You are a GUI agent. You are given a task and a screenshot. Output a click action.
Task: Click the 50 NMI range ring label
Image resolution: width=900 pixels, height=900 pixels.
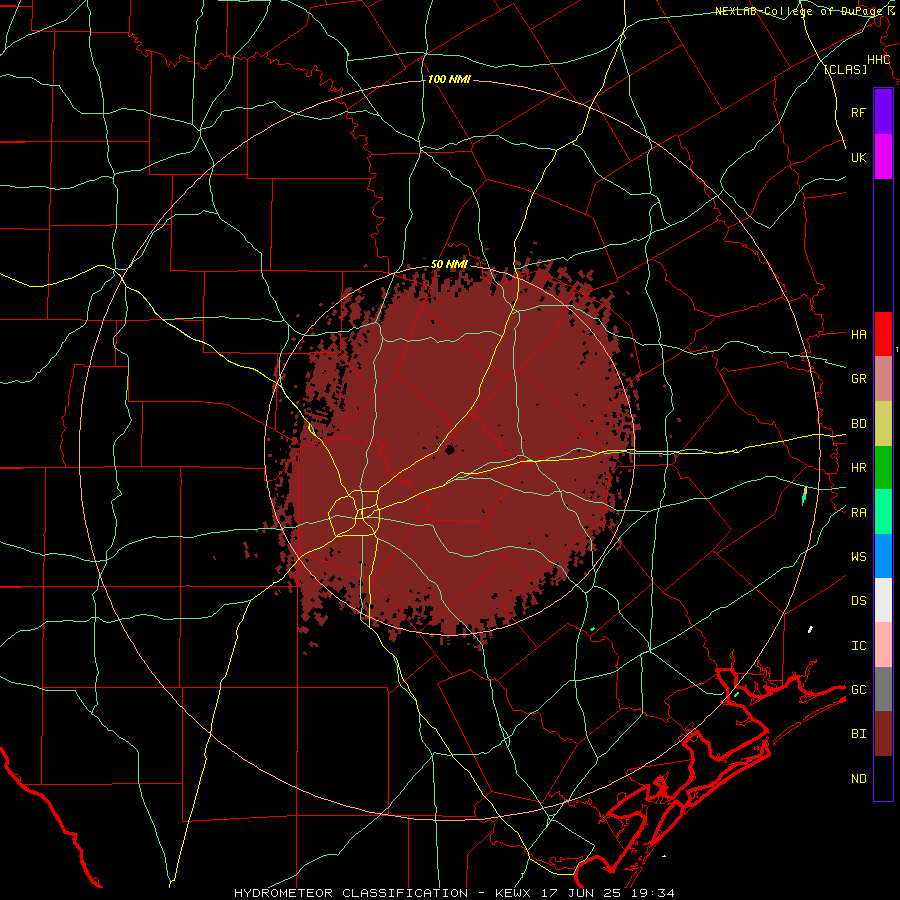click(x=449, y=264)
